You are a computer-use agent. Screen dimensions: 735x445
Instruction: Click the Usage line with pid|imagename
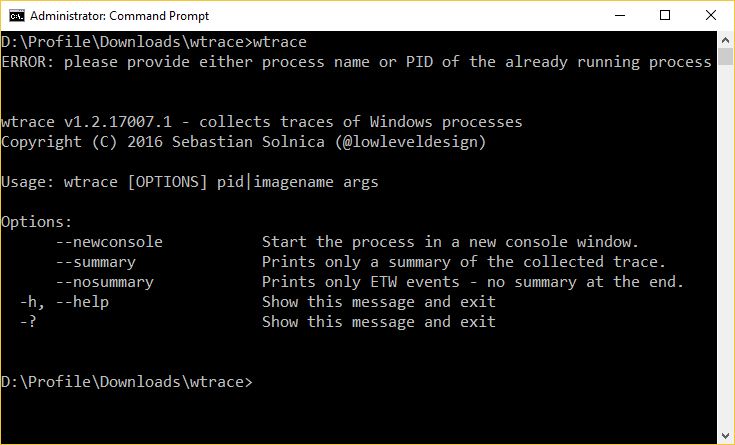pyautogui.click(x=189, y=182)
